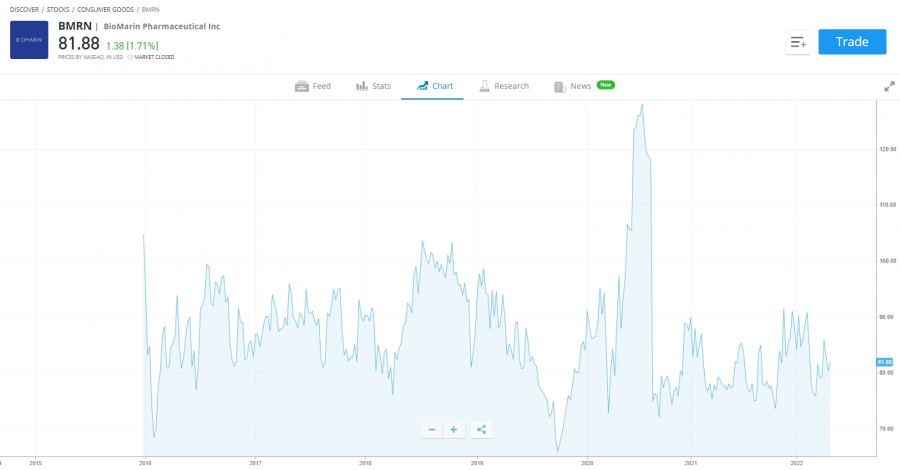
Task: Open the News tab
Action: 580,86
